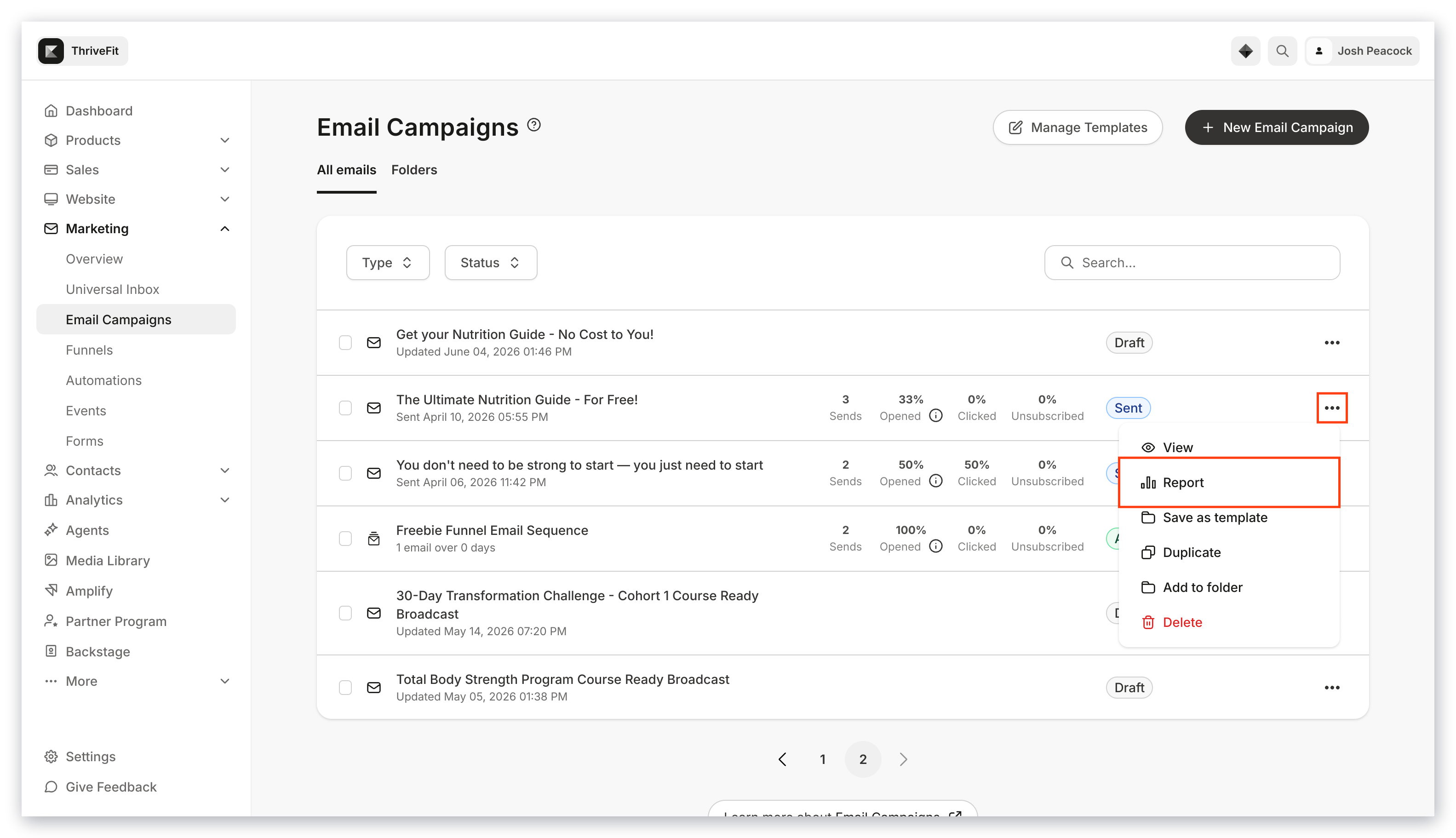Expand the Sales section chevron
Viewport: 1456px width, 838px height.
(224, 169)
